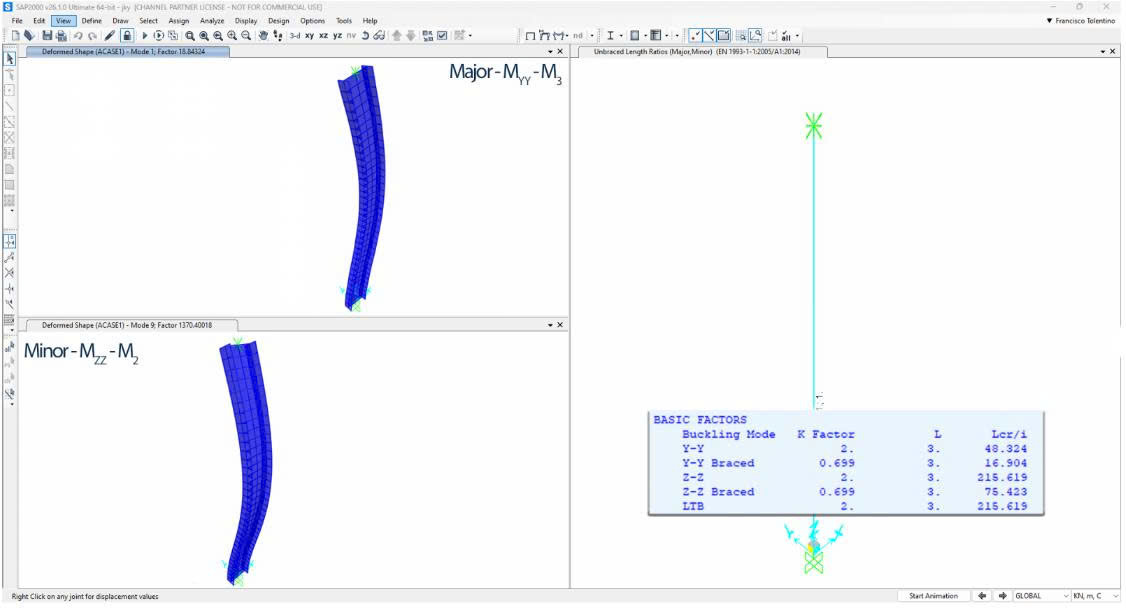Toggle the checkmark Set Display Options icon
This screenshot has width=1126, height=614.
442,36
